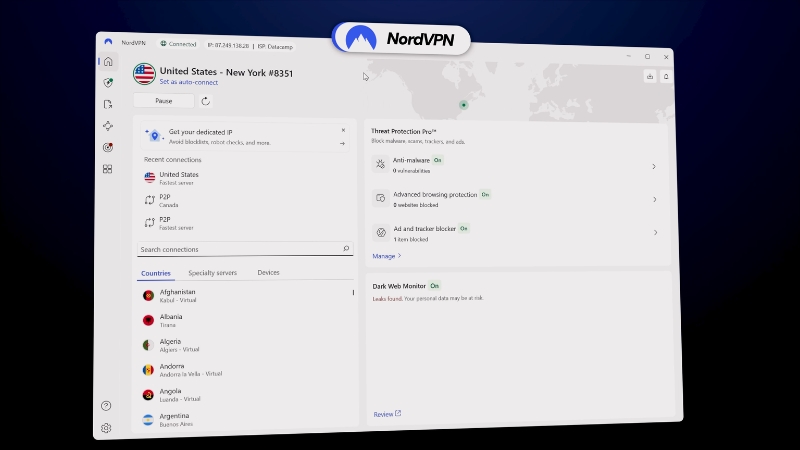Select Argentina Buenos Aires
800x450 pixels.
click(x=246, y=419)
